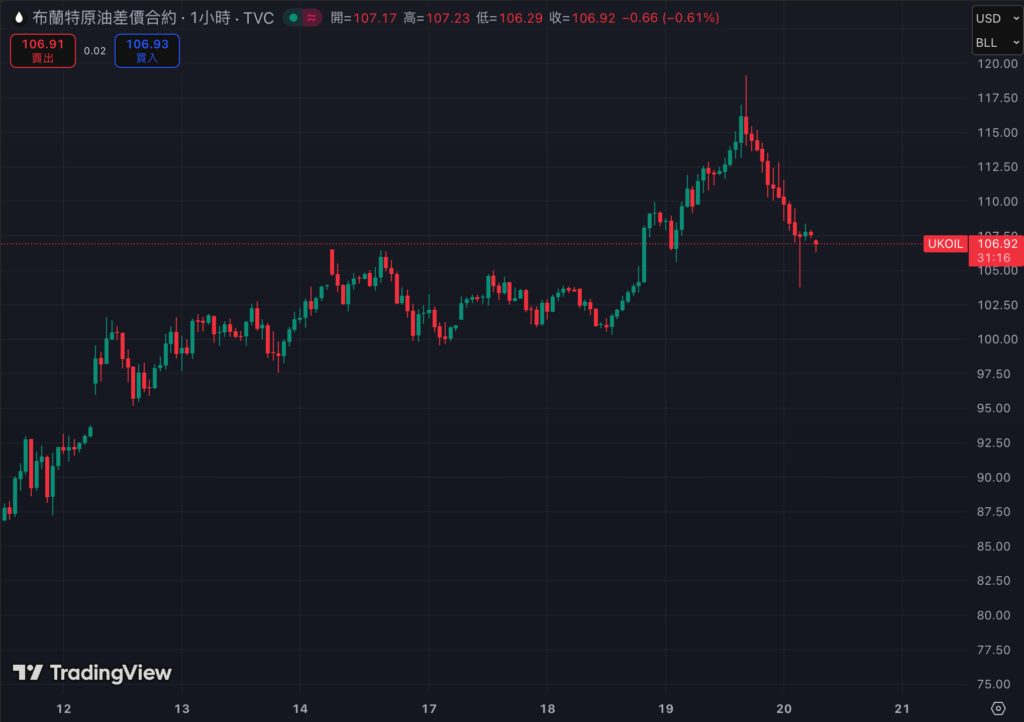Click the date 20 on time axis
This screenshot has height=722, width=1024.
[784, 708]
